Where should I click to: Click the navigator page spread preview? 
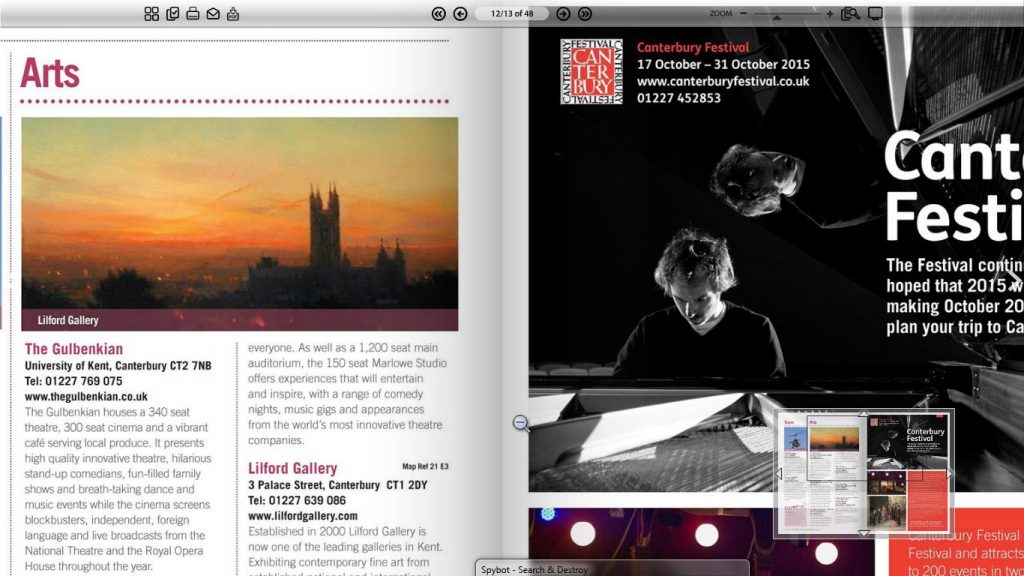[865, 473]
